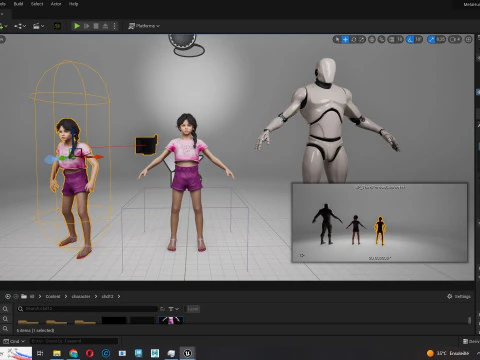
Task: Select the scale tool in viewport toolbar
Action: [362, 39]
